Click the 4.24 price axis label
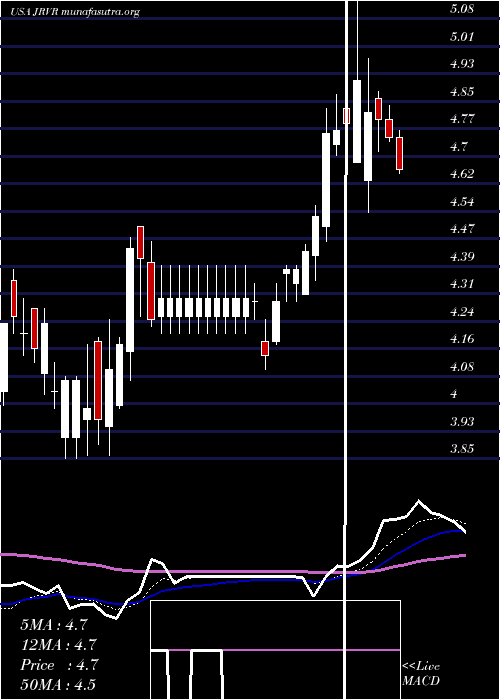Screen dimensions: 500x700 (462, 312)
